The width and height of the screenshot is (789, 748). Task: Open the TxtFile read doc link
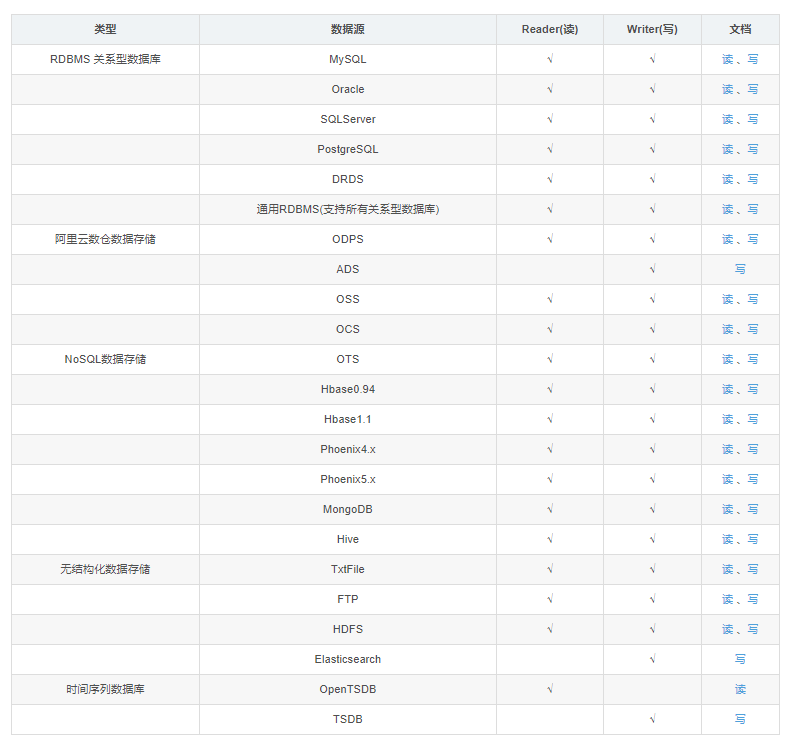[728, 569]
